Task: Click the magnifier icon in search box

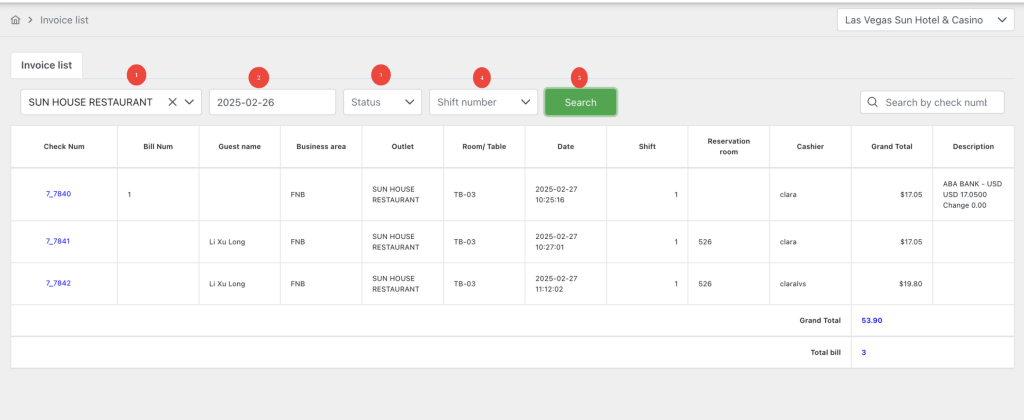Action: click(873, 102)
